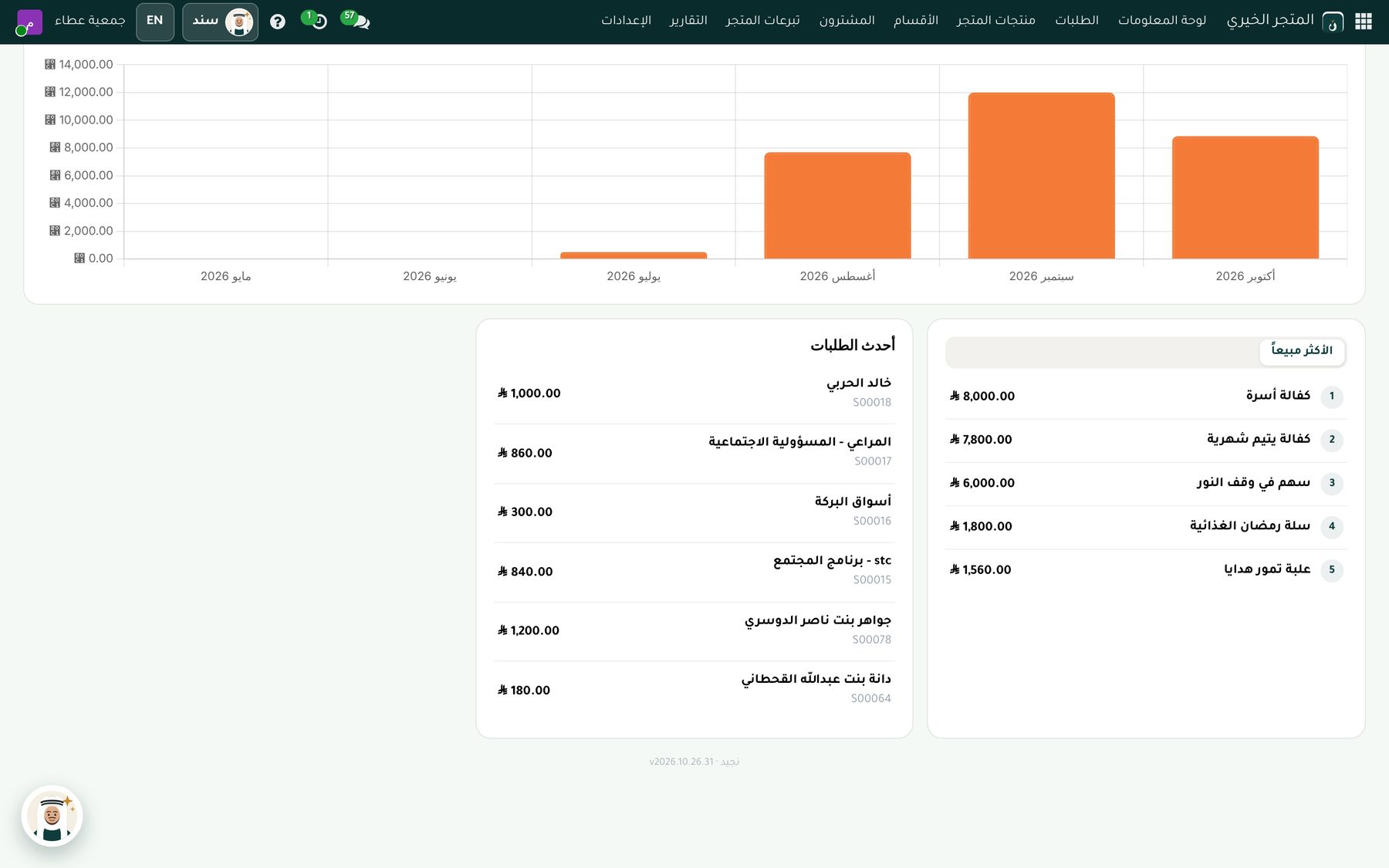The height and width of the screenshot is (868, 1389).
Task: Open the منتجات المتجر menu
Action: (x=995, y=20)
